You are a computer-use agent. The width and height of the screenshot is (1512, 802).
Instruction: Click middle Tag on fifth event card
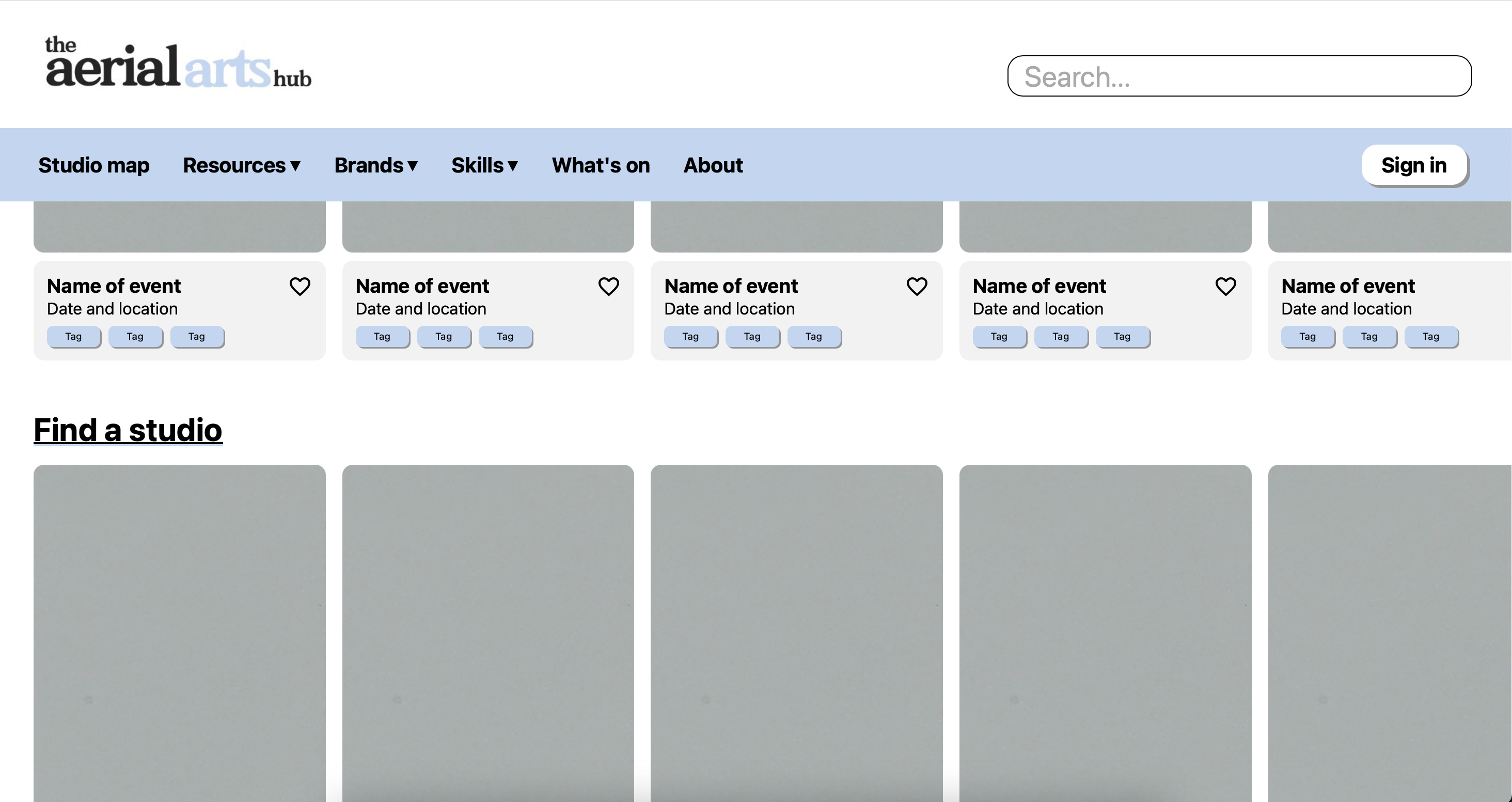[1369, 336]
